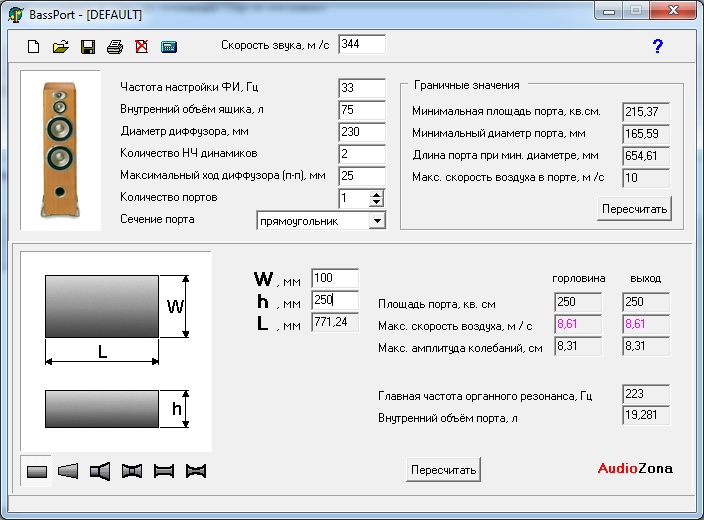
Task: Choose the fifth port shape icon
Action: pyautogui.click(x=164, y=471)
